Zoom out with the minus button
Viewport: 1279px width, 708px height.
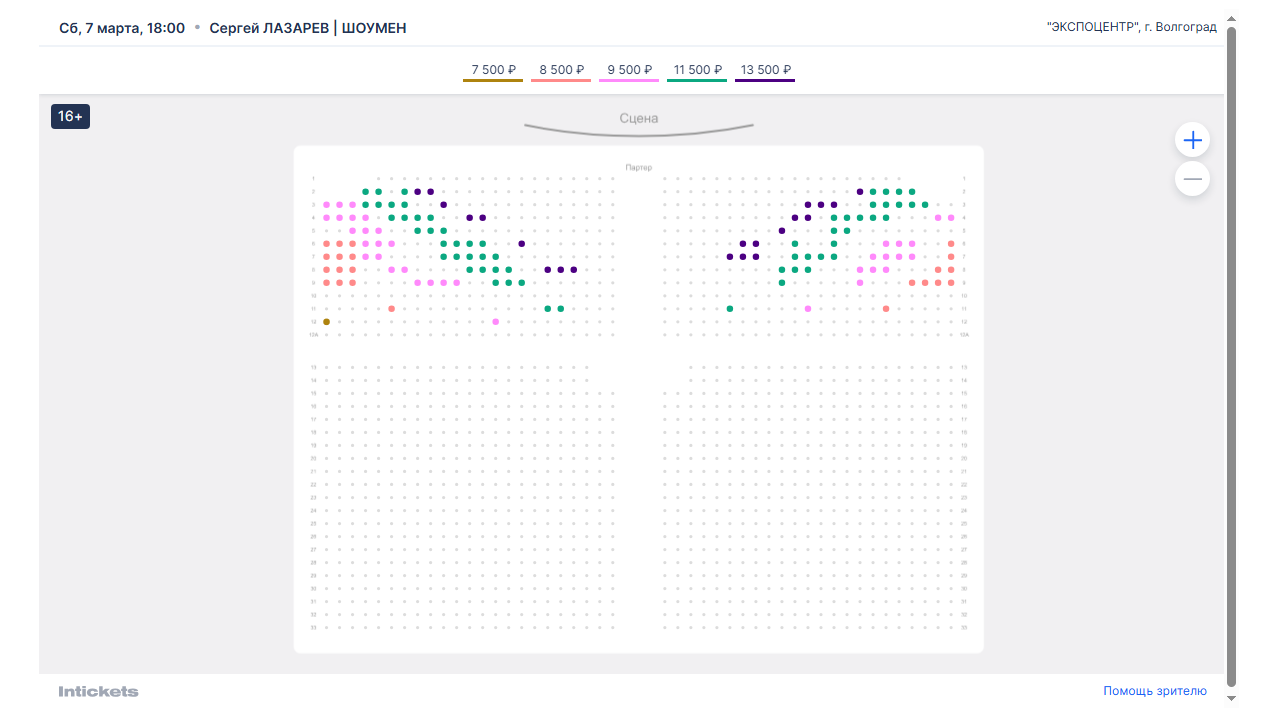tap(1192, 180)
